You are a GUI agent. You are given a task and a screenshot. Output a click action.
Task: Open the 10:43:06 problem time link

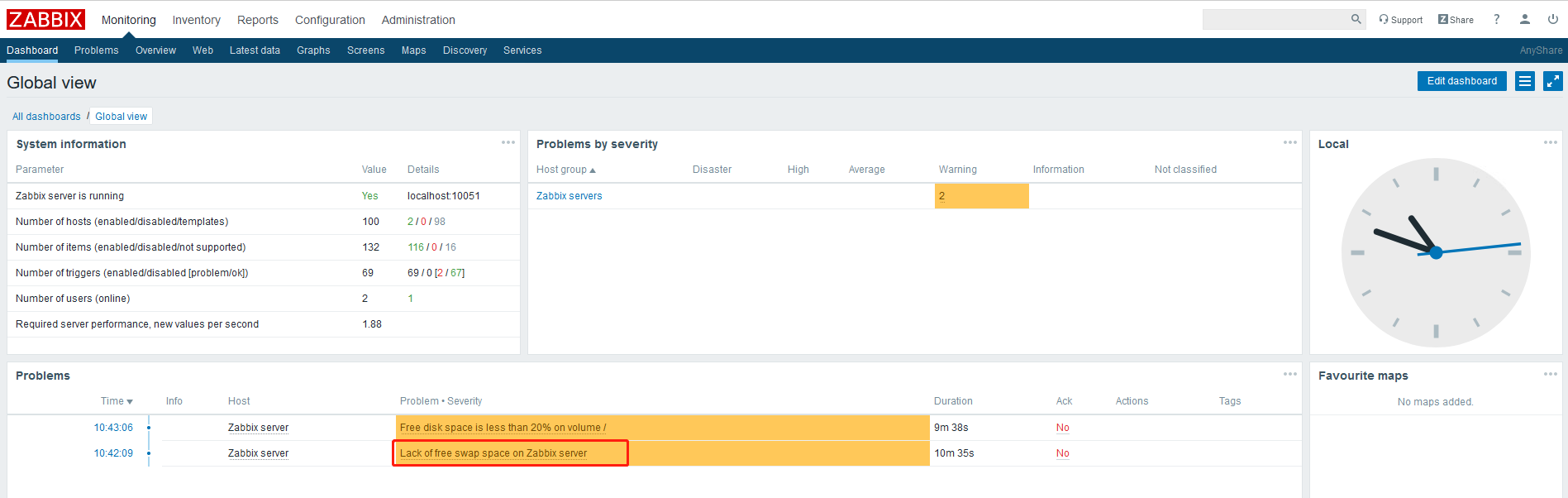click(x=113, y=428)
